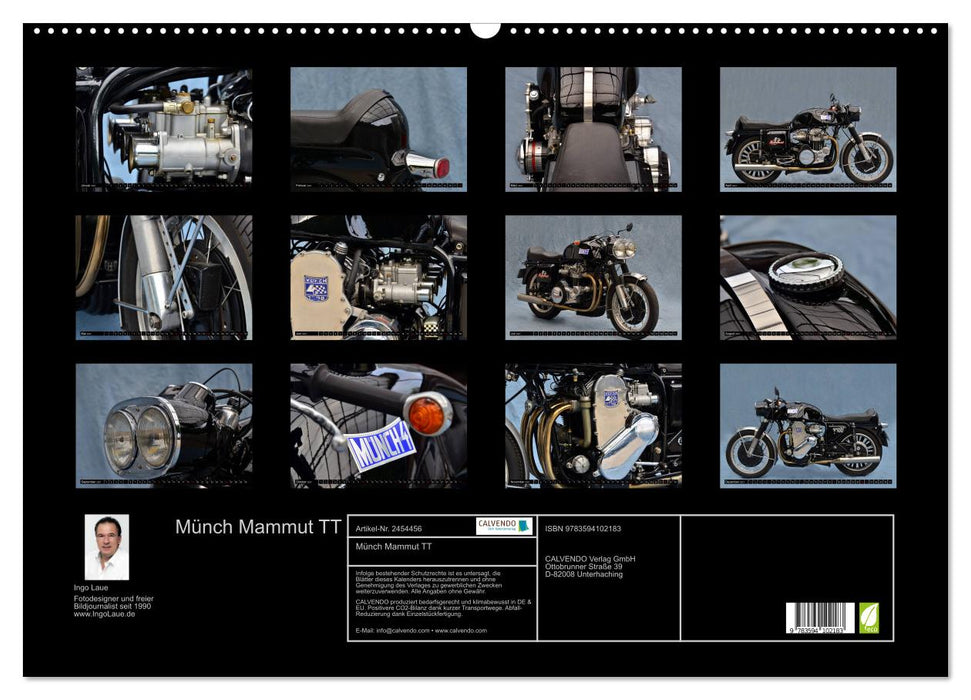This screenshot has height=700, width=971.
Task: Click the Münch Mammut TT heading
Action: click(258, 527)
